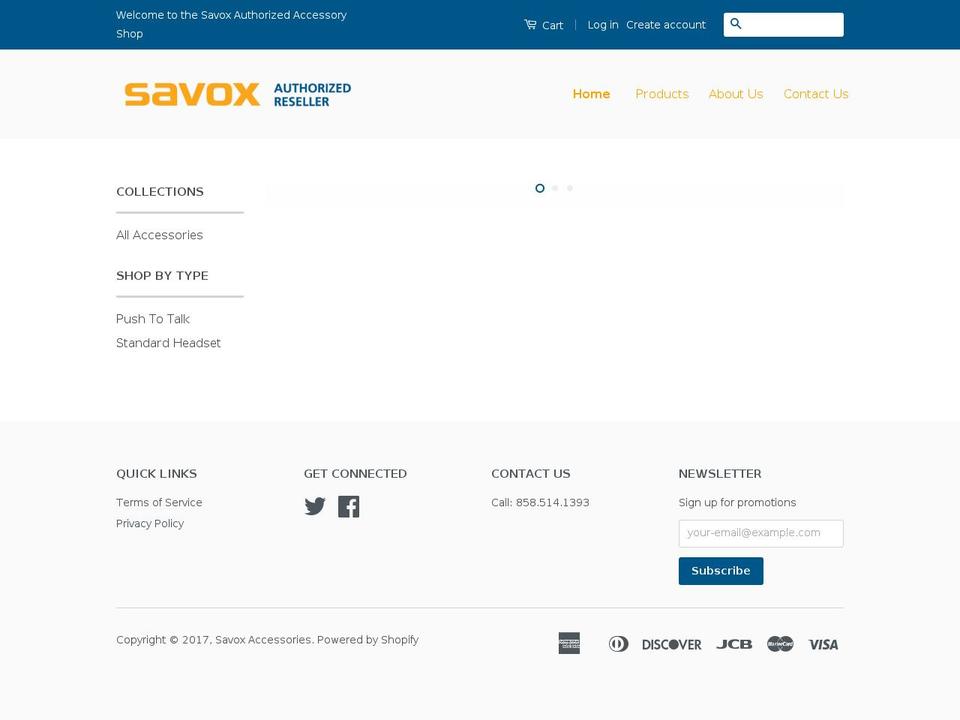Screen dimensions: 960x720
Task: Open the Products page from navigation
Action: pos(662,94)
